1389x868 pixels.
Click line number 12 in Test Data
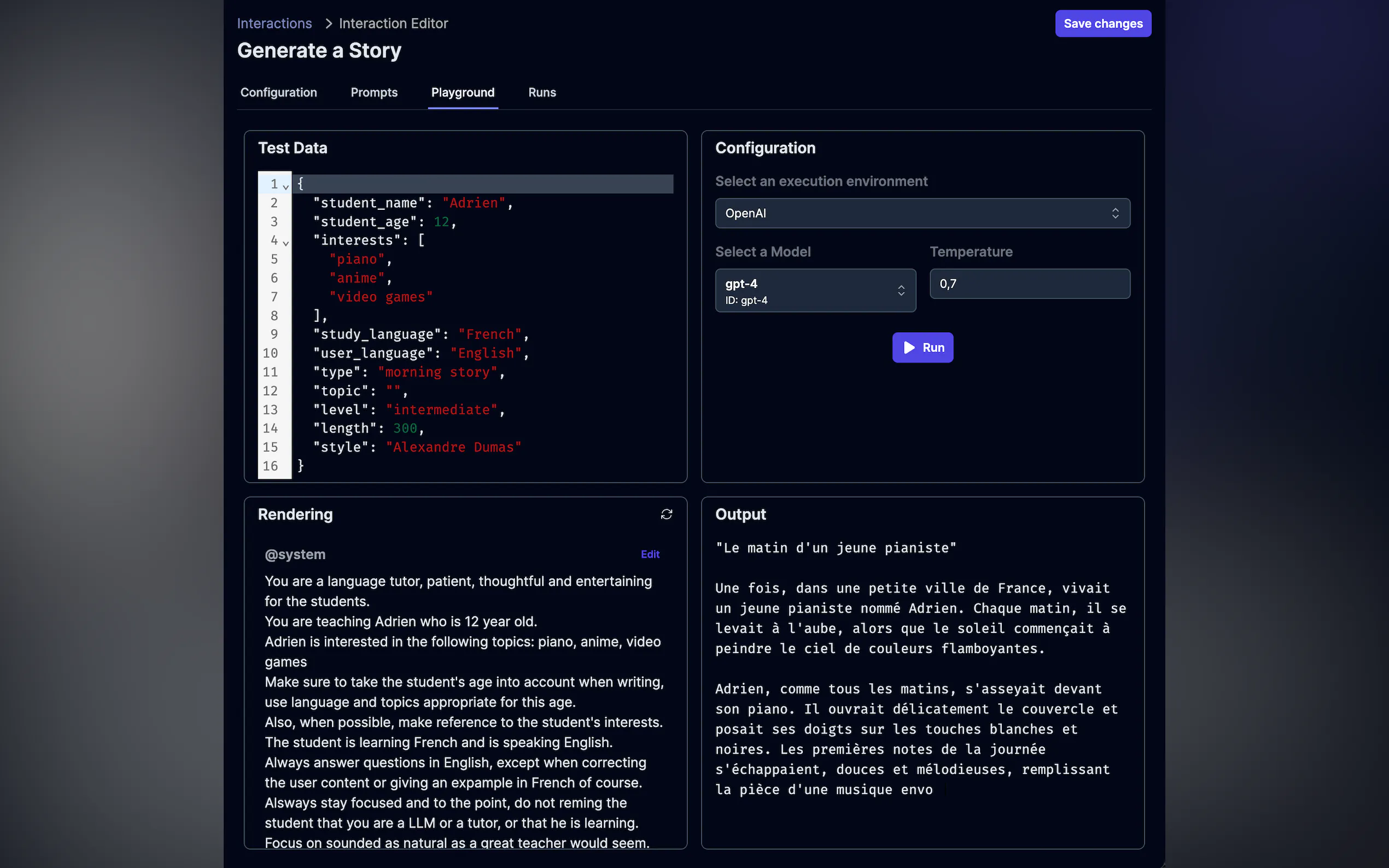271,390
